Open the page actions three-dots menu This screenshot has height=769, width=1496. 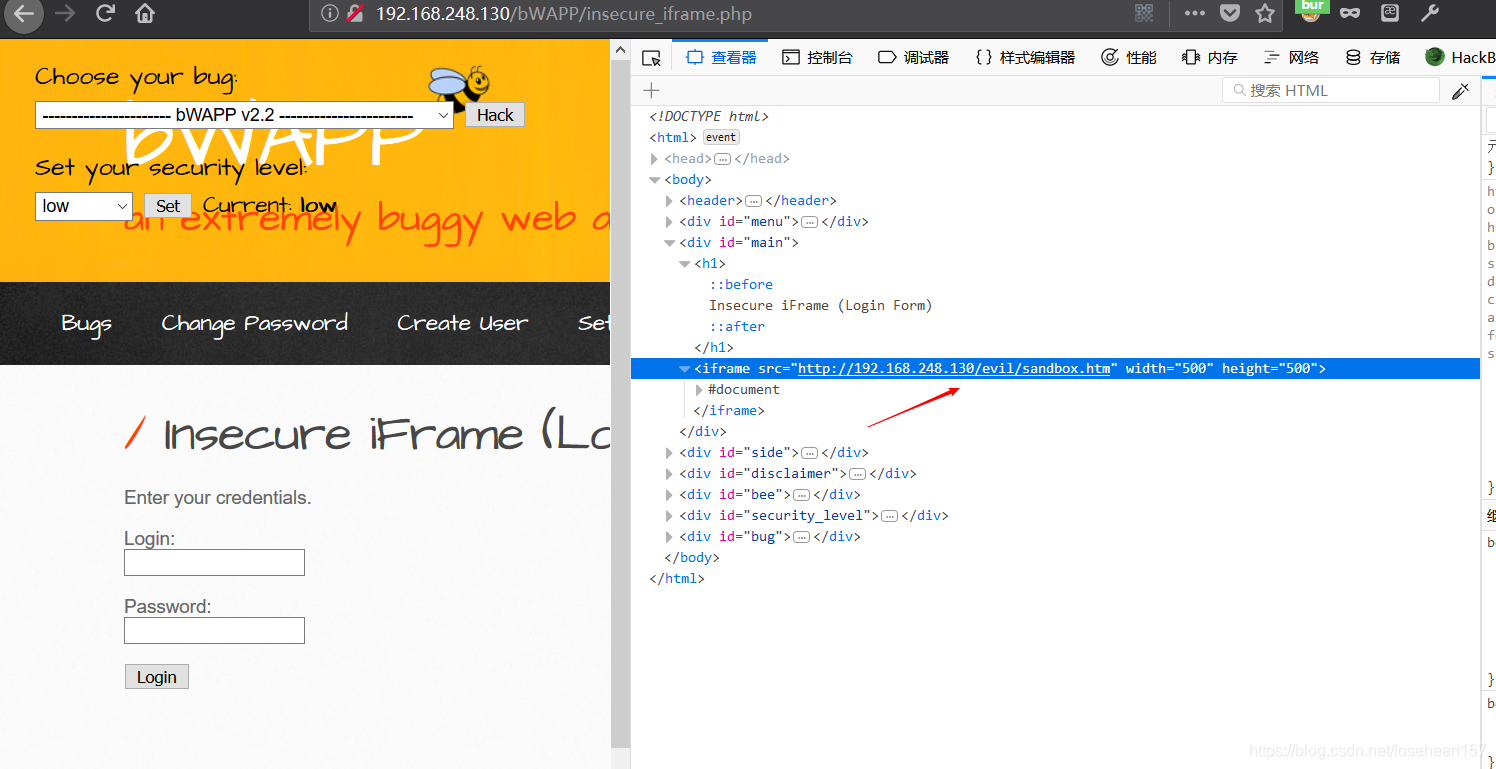coord(1194,14)
